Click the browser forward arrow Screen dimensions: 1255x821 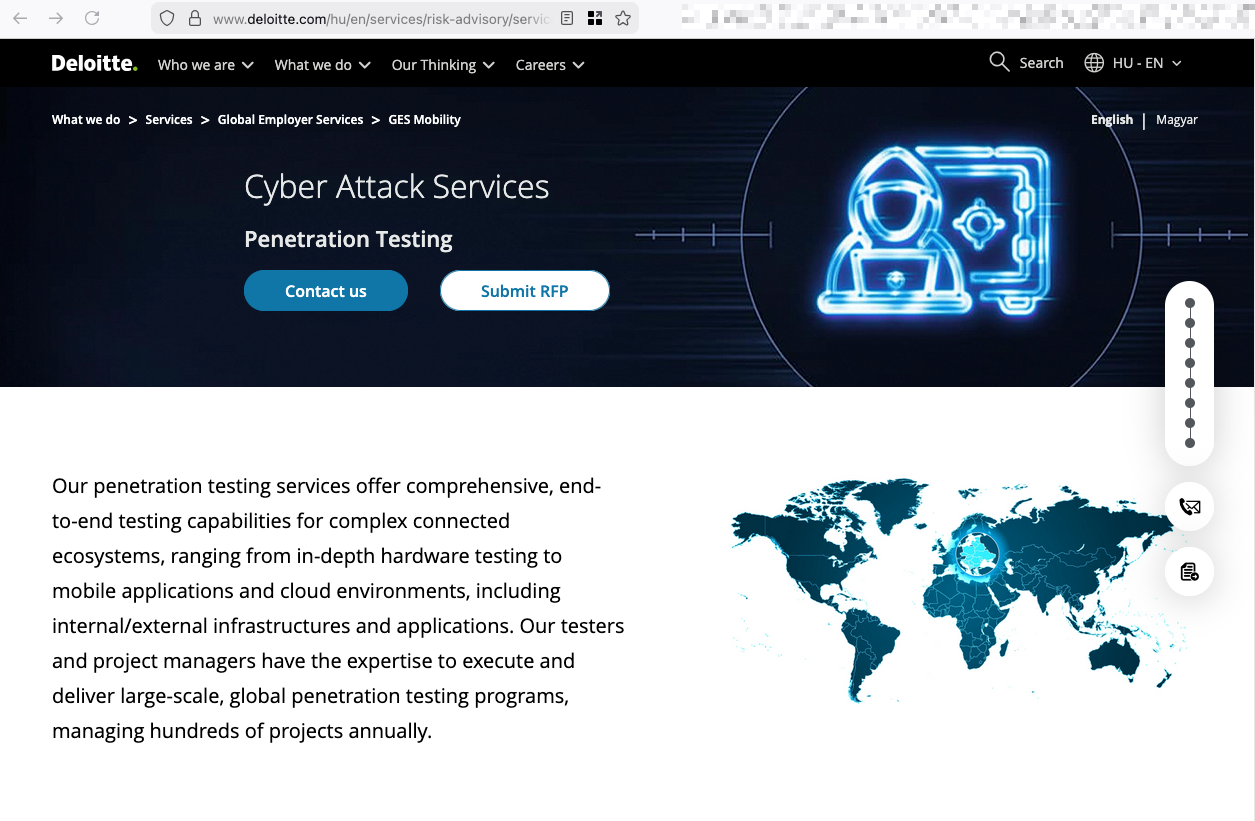(56, 18)
